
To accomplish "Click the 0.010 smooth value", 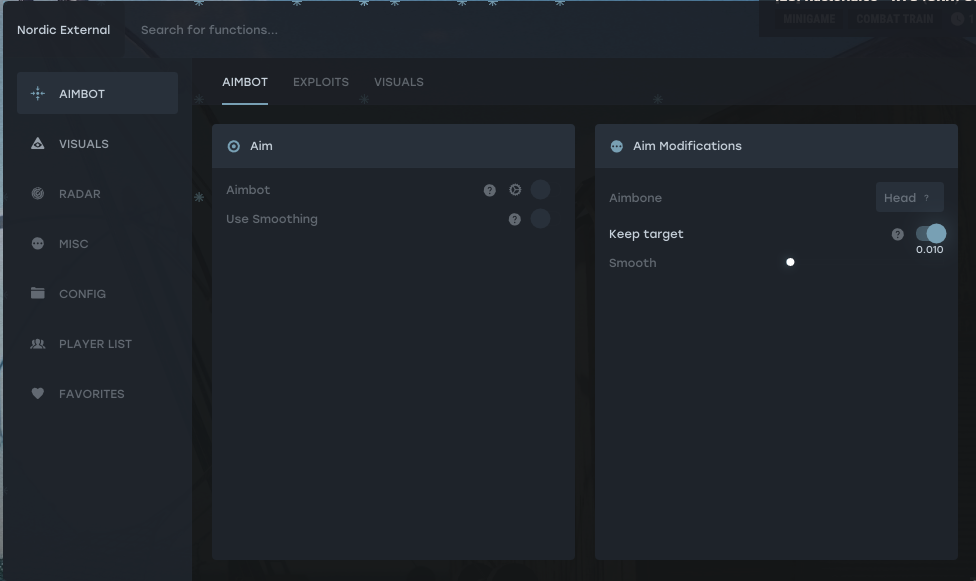I will click(x=929, y=250).
